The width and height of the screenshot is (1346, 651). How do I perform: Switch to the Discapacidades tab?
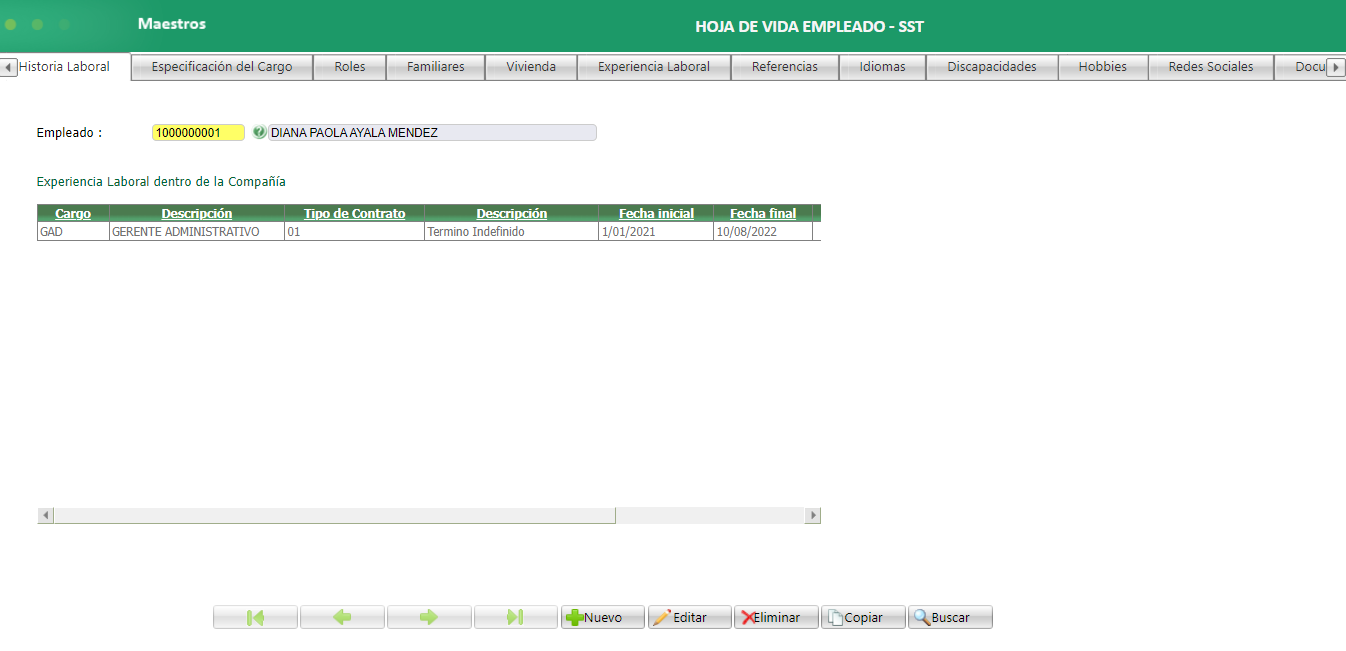click(x=992, y=67)
